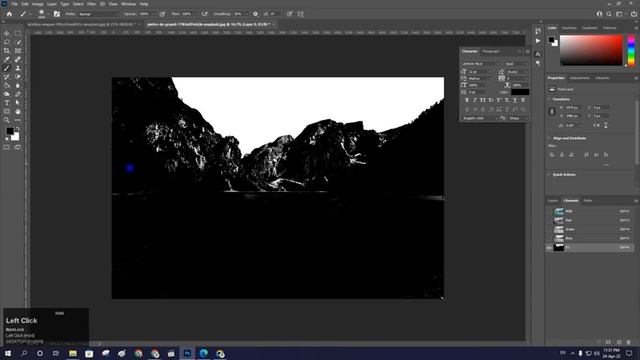
Task: Open the brush Mode dropdown
Action: (98, 14)
